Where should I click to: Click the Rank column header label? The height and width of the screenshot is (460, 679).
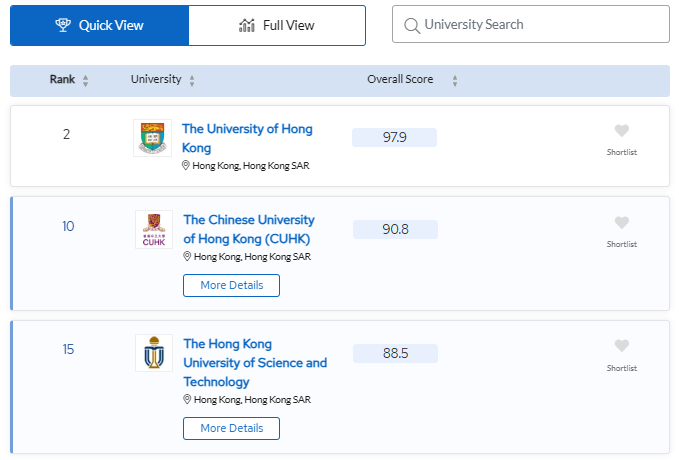62,79
